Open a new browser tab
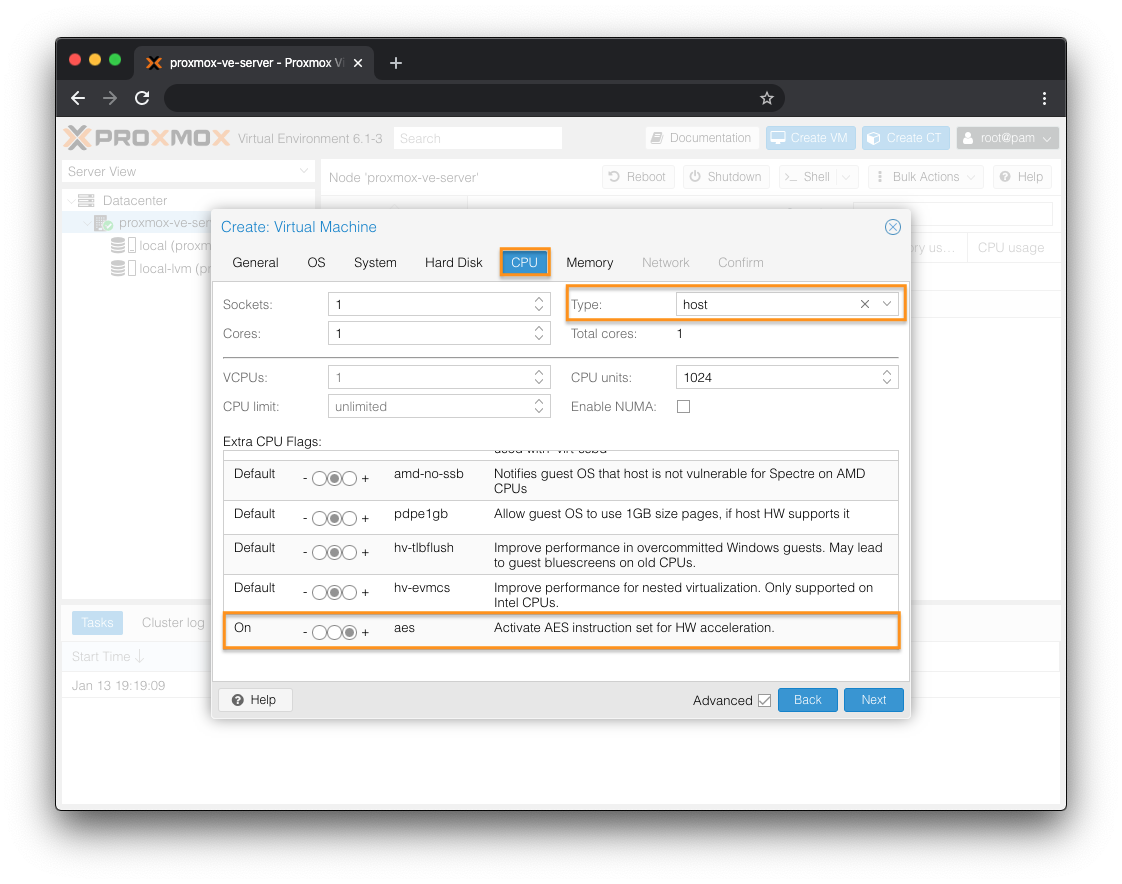The width and height of the screenshot is (1122, 884). click(x=396, y=63)
